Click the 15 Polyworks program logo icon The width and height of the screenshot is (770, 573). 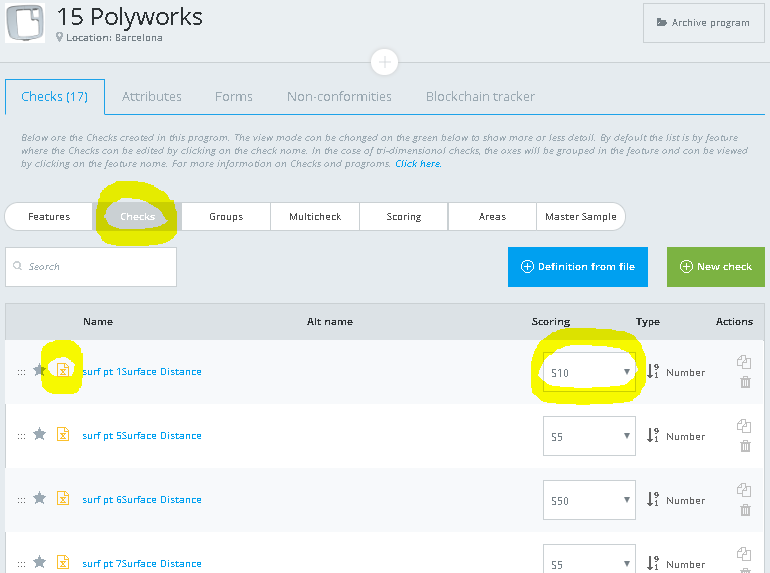pos(25,23)
